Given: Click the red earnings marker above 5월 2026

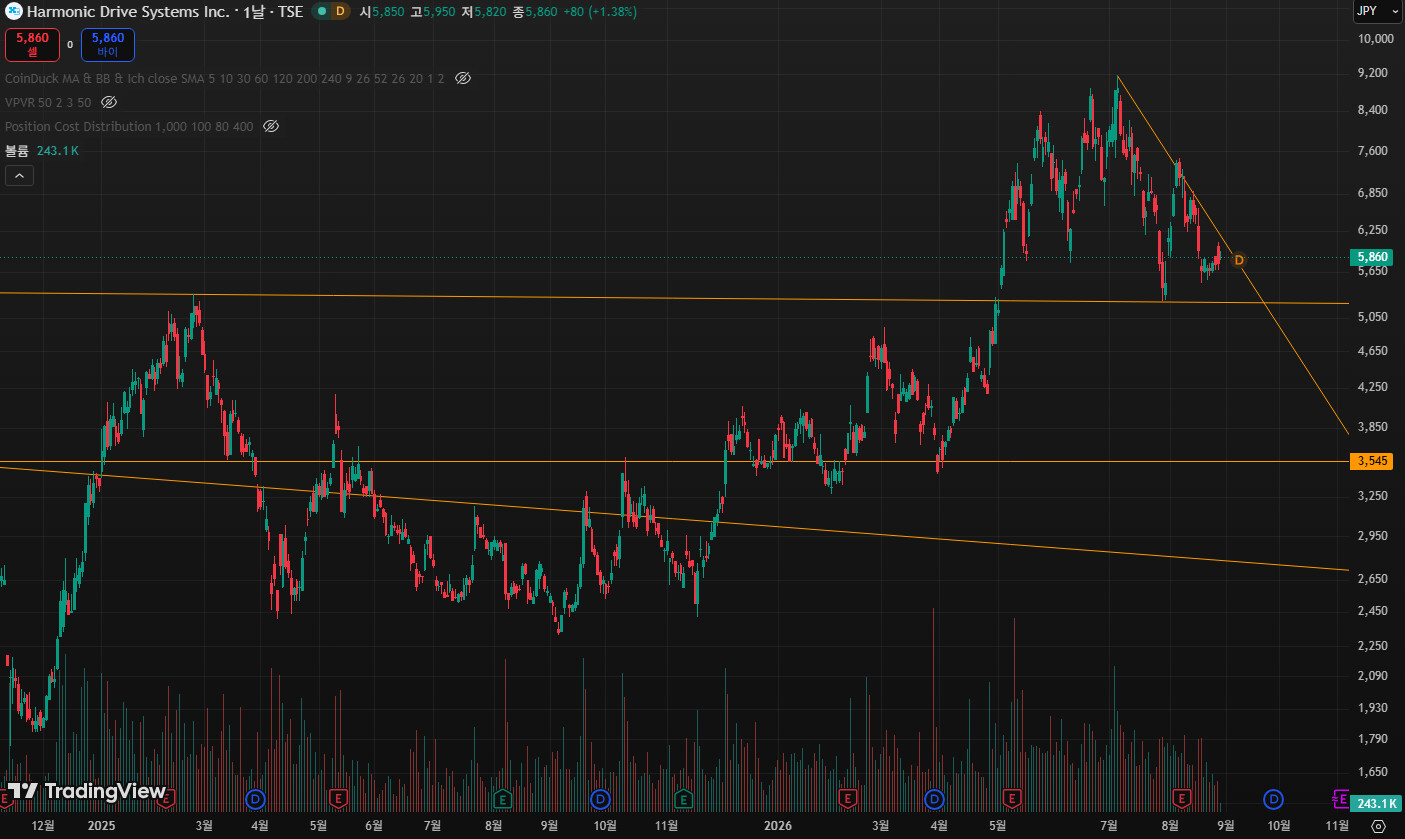Looking at the screenshot, I should tap(1012, 798).
